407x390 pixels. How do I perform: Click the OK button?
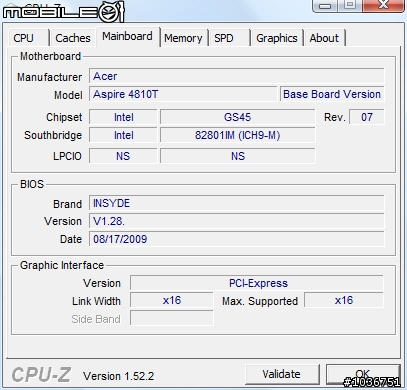363,374
